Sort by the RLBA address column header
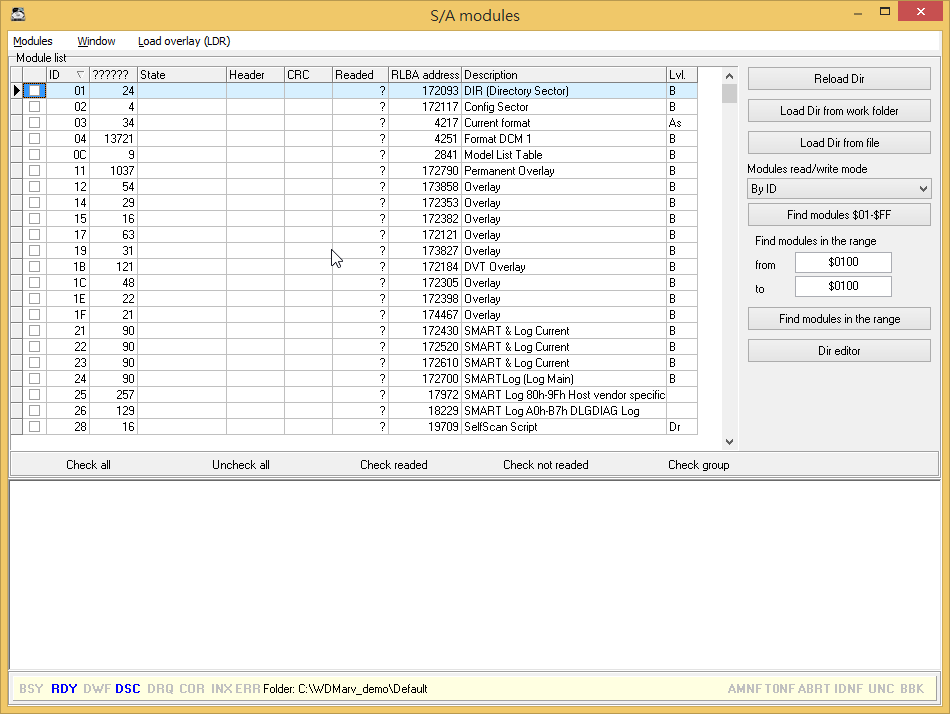Viewport: 950px width, 714px height. 425,75
